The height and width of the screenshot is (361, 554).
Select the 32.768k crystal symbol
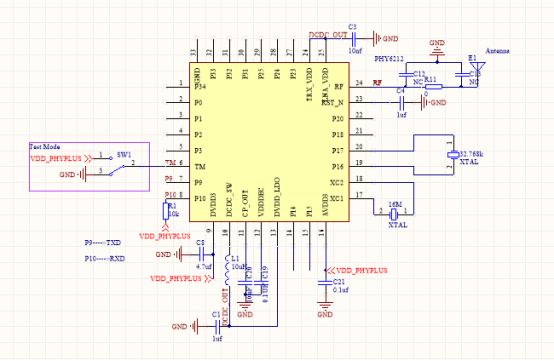coord(453,155)
